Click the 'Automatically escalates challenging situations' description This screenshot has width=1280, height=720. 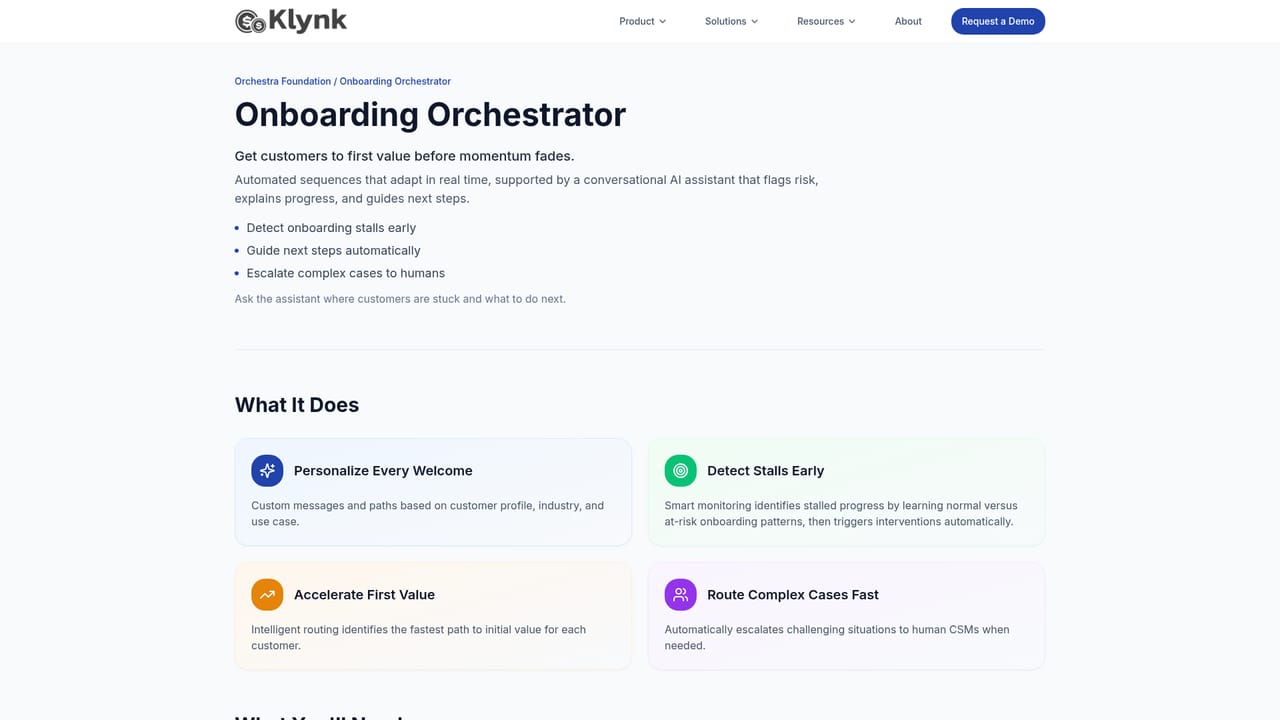coord(837,637)
